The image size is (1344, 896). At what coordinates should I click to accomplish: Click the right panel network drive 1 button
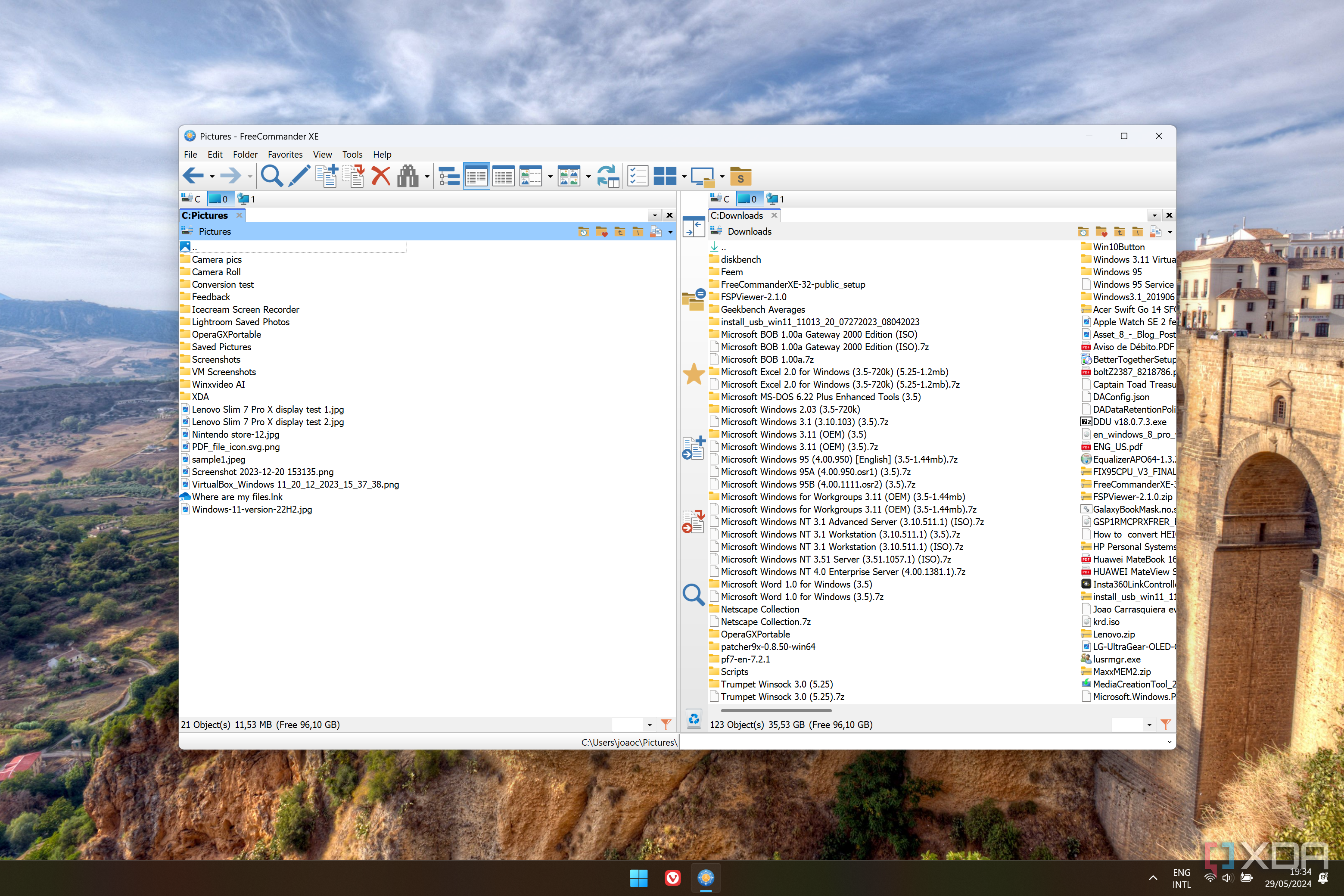[x=775, y=198]
